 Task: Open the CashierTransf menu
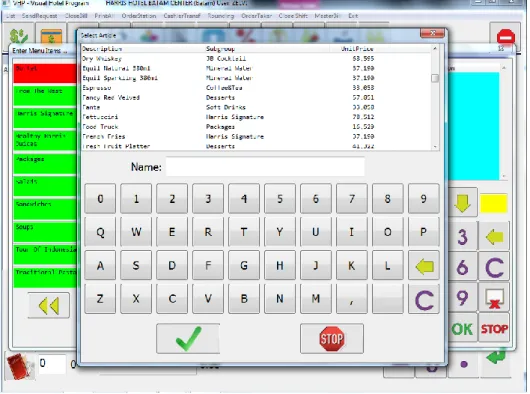click(x=182, y=16)
